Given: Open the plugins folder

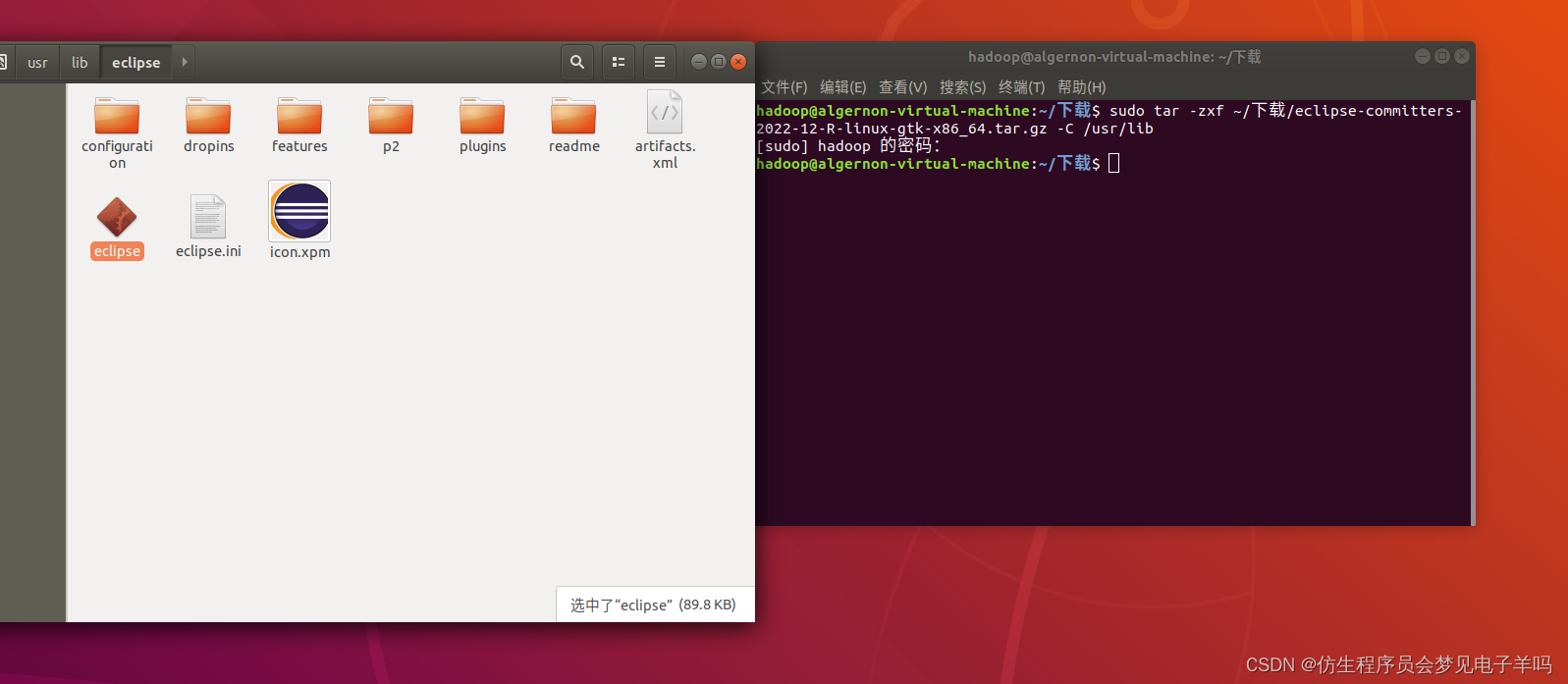Looking at the screenshot, I should tap(482, 116).
